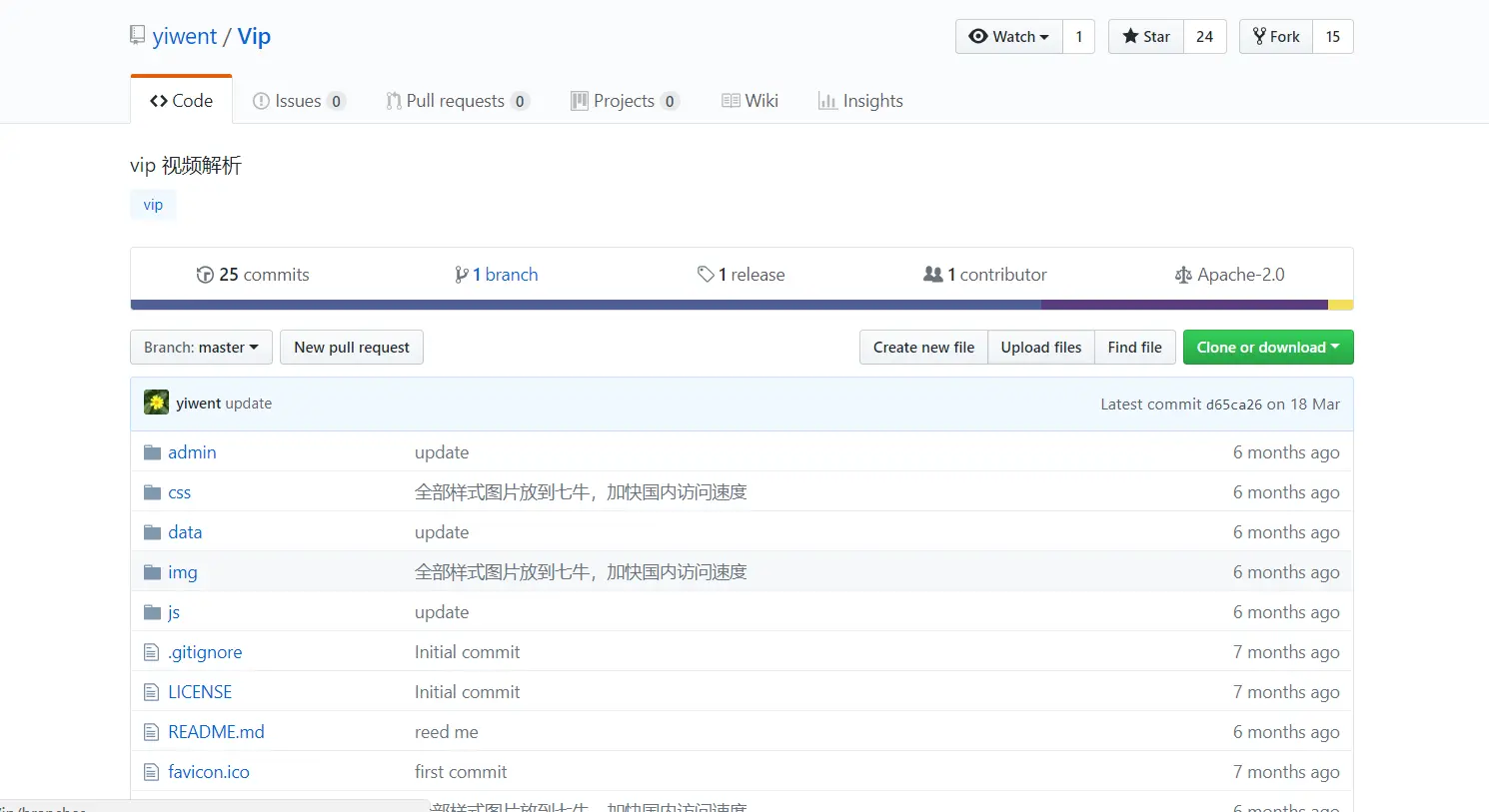Click the watchers count 1

(1079, 37)
